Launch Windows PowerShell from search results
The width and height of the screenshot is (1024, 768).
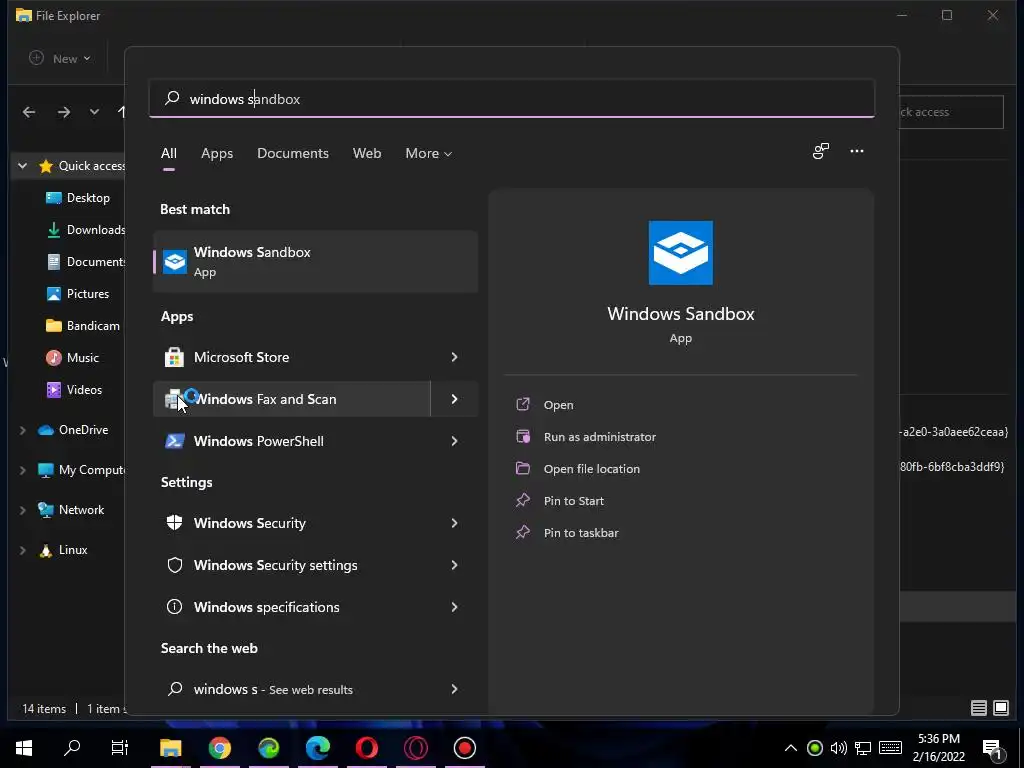click(x=292, y=441)
